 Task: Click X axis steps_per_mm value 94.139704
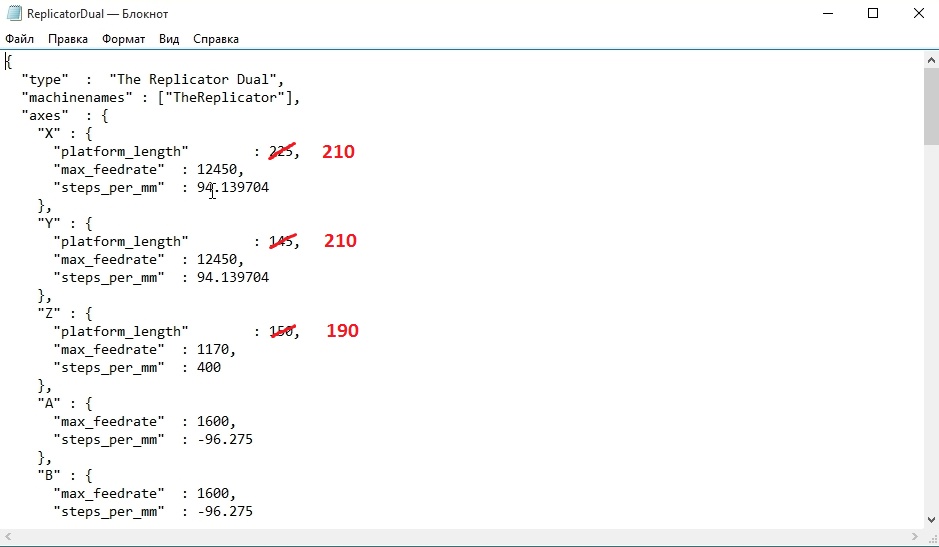coord(233,188)
